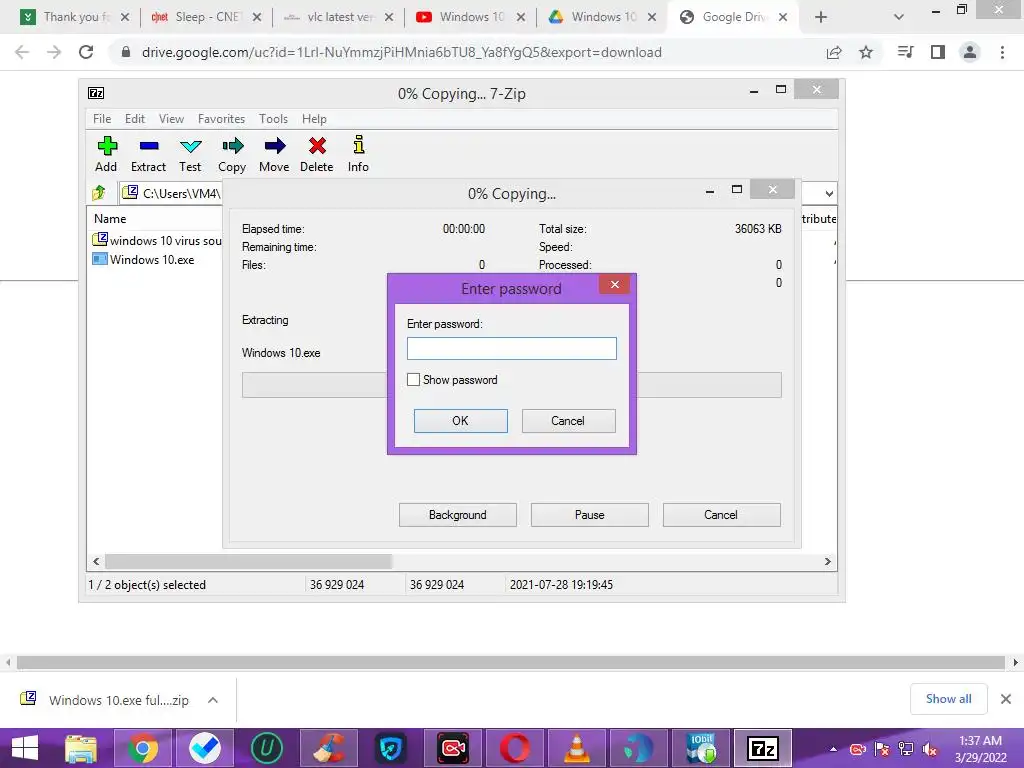
Task: Click the taskbar clock showing 1:37 AM
Action: (x=980, y=749)
